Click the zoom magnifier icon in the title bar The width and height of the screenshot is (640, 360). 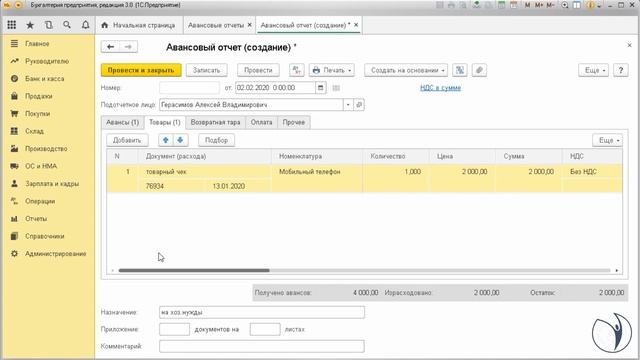pos(565,5)
